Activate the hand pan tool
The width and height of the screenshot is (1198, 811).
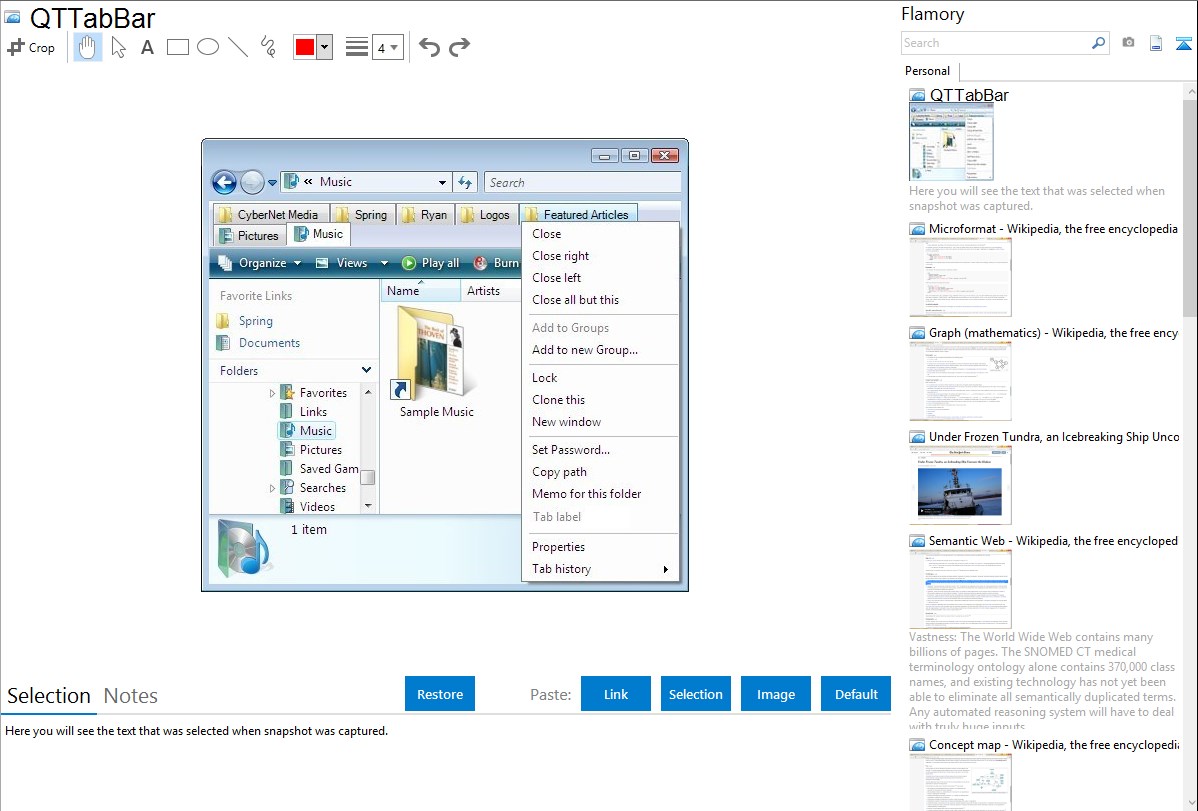87,47
